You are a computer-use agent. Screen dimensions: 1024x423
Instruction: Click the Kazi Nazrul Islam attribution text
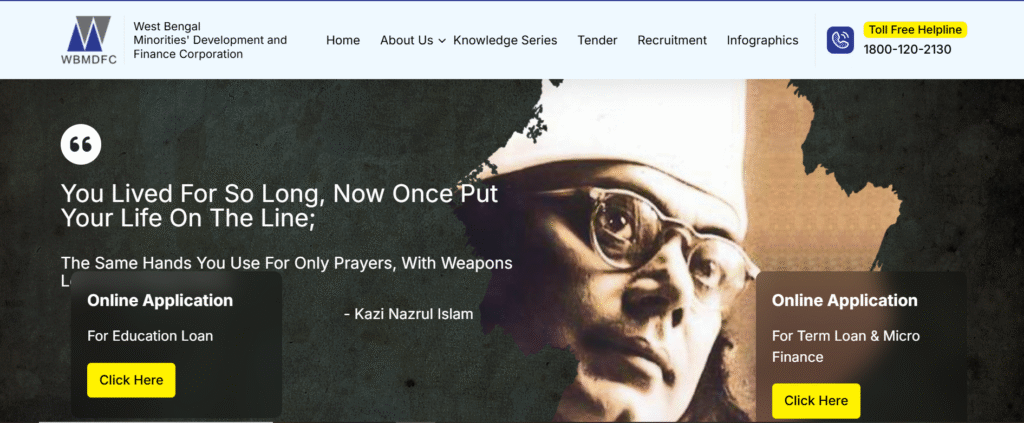click(x=408, y=314)
